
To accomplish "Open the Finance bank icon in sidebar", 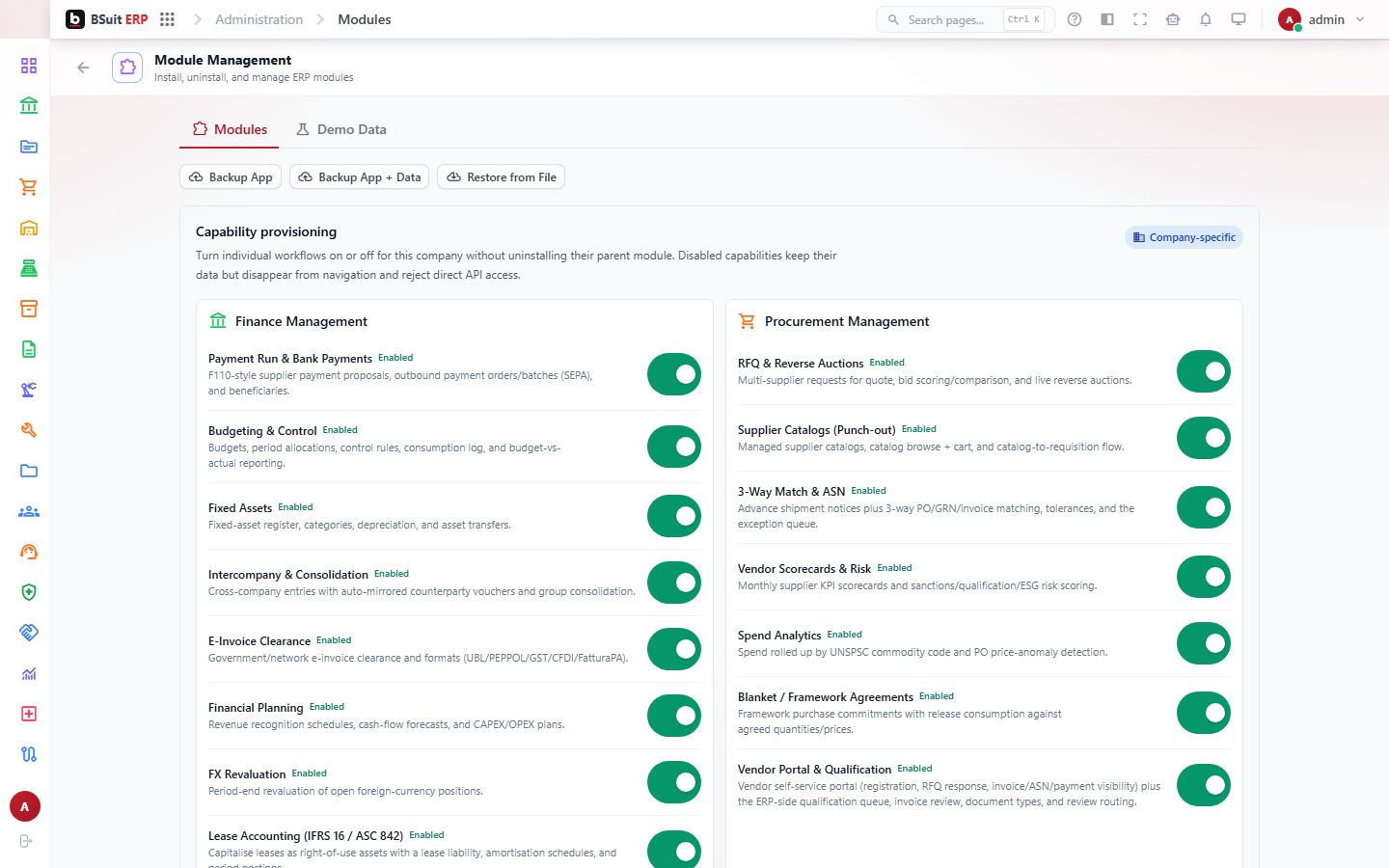I will 29,106.
